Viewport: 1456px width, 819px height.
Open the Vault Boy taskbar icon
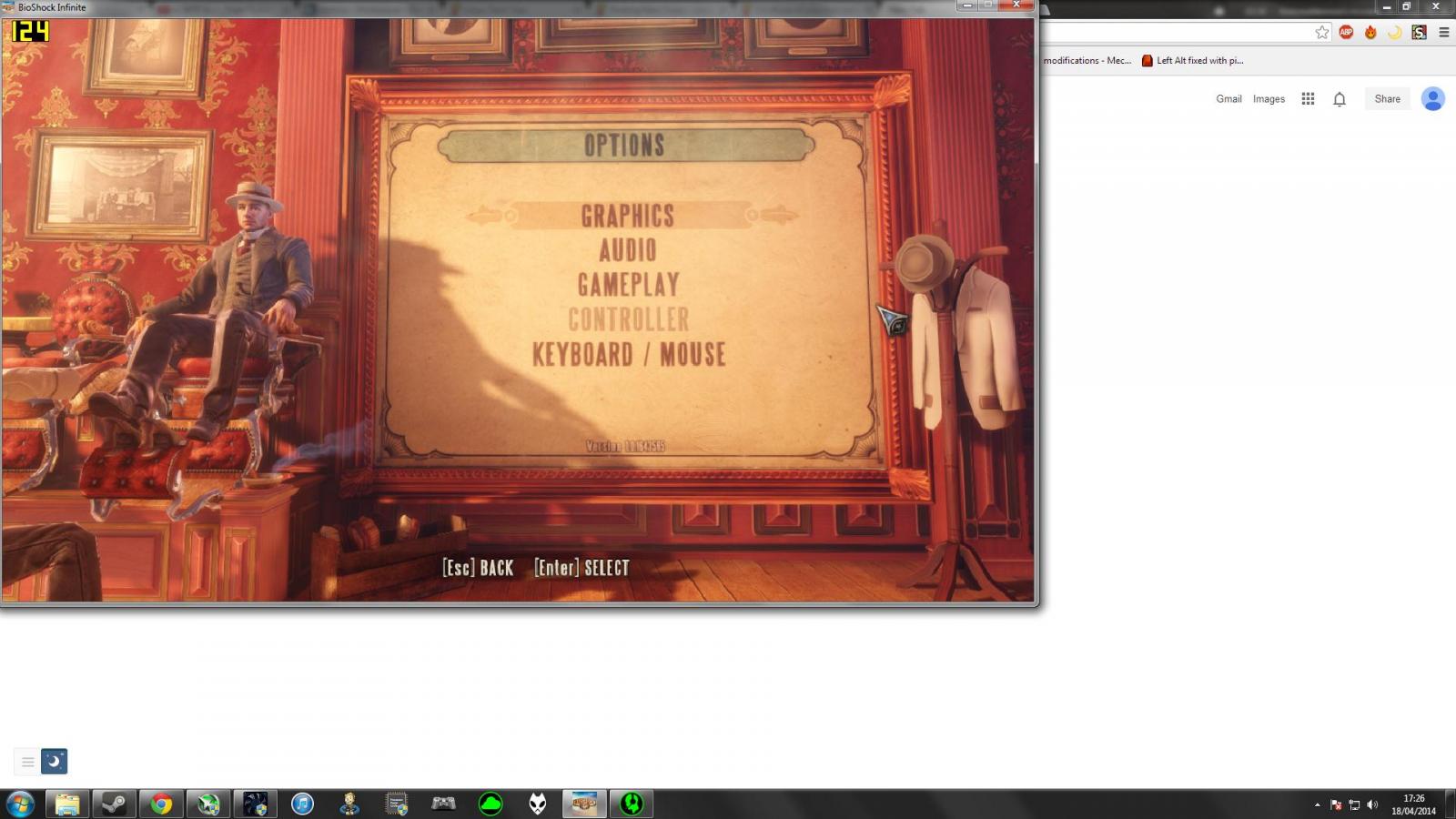[x=349, y=804]
